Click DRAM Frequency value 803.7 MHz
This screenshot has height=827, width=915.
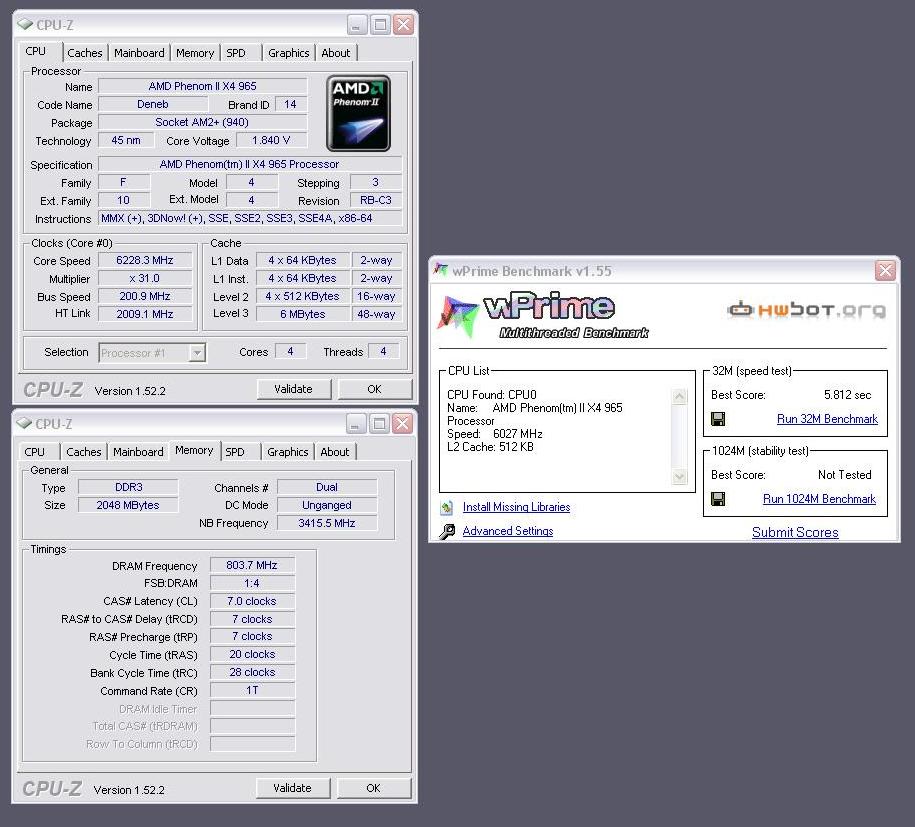(x=252, y=565)
